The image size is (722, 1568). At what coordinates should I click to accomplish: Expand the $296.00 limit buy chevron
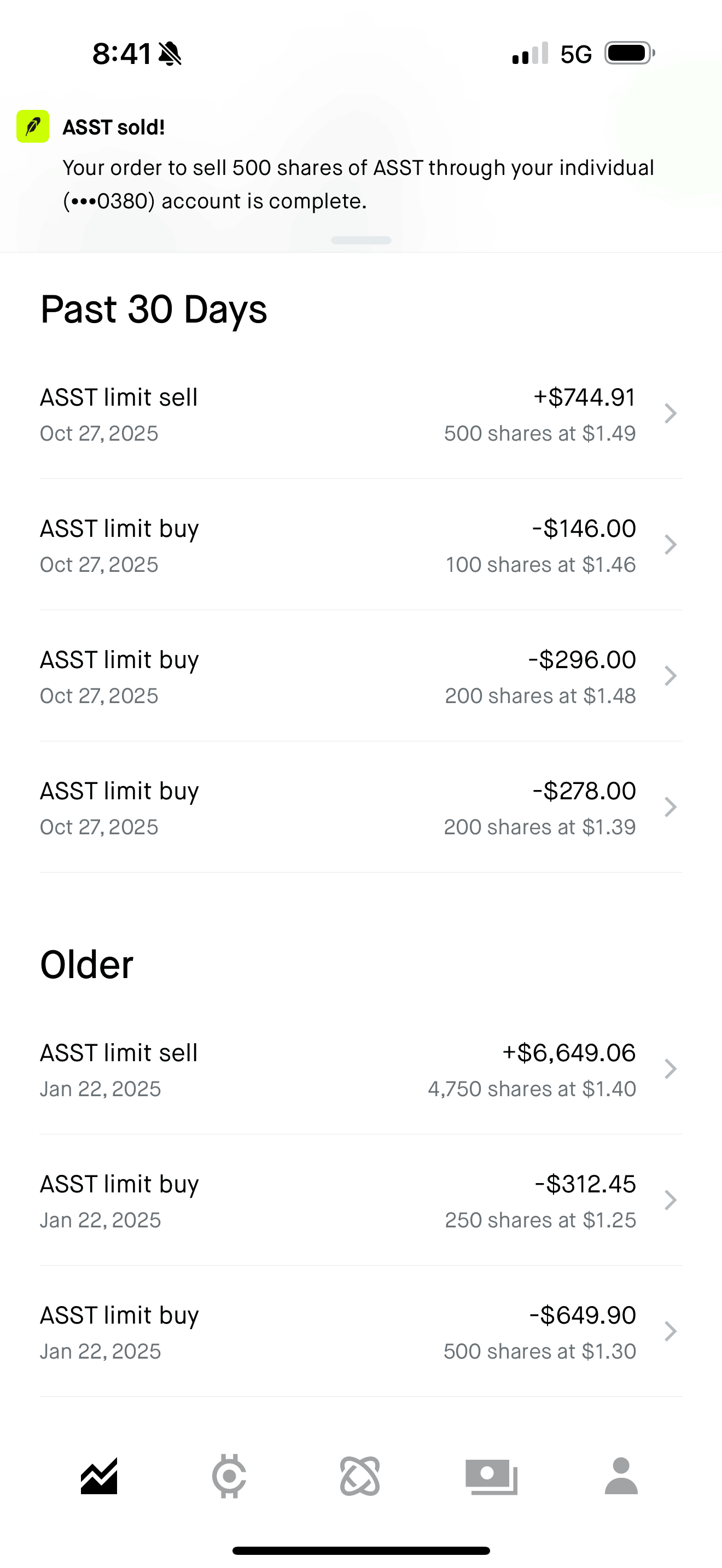(x=670, y=676)
